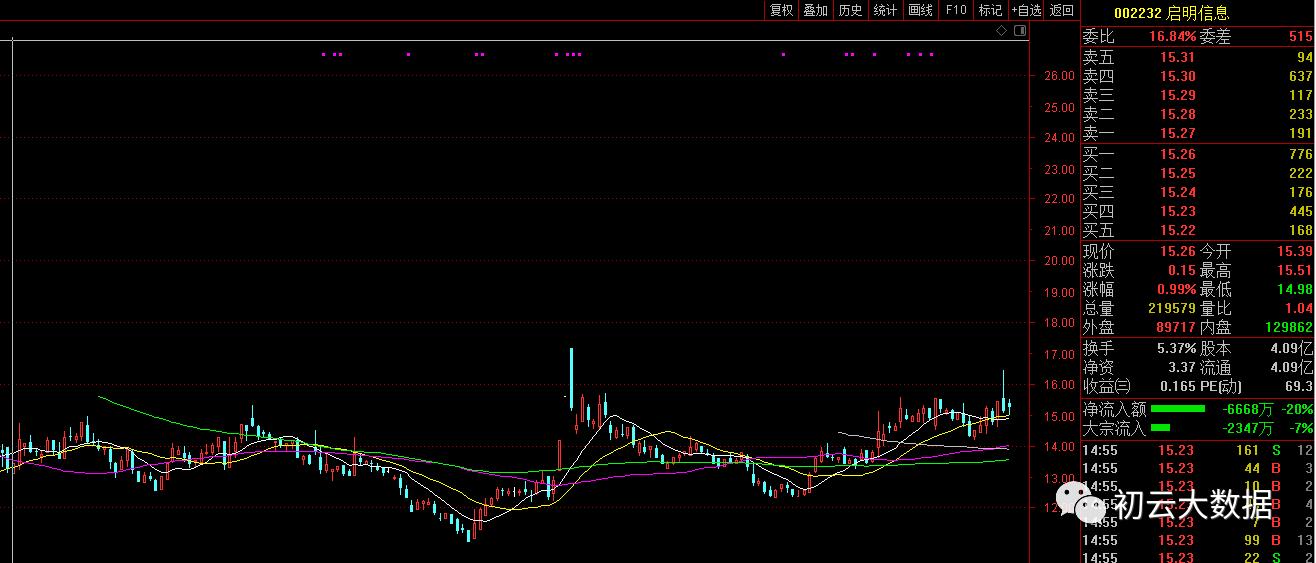Add stock via +自选 button
Screen dimensions: 1316x563
(x=1027, y=10)
